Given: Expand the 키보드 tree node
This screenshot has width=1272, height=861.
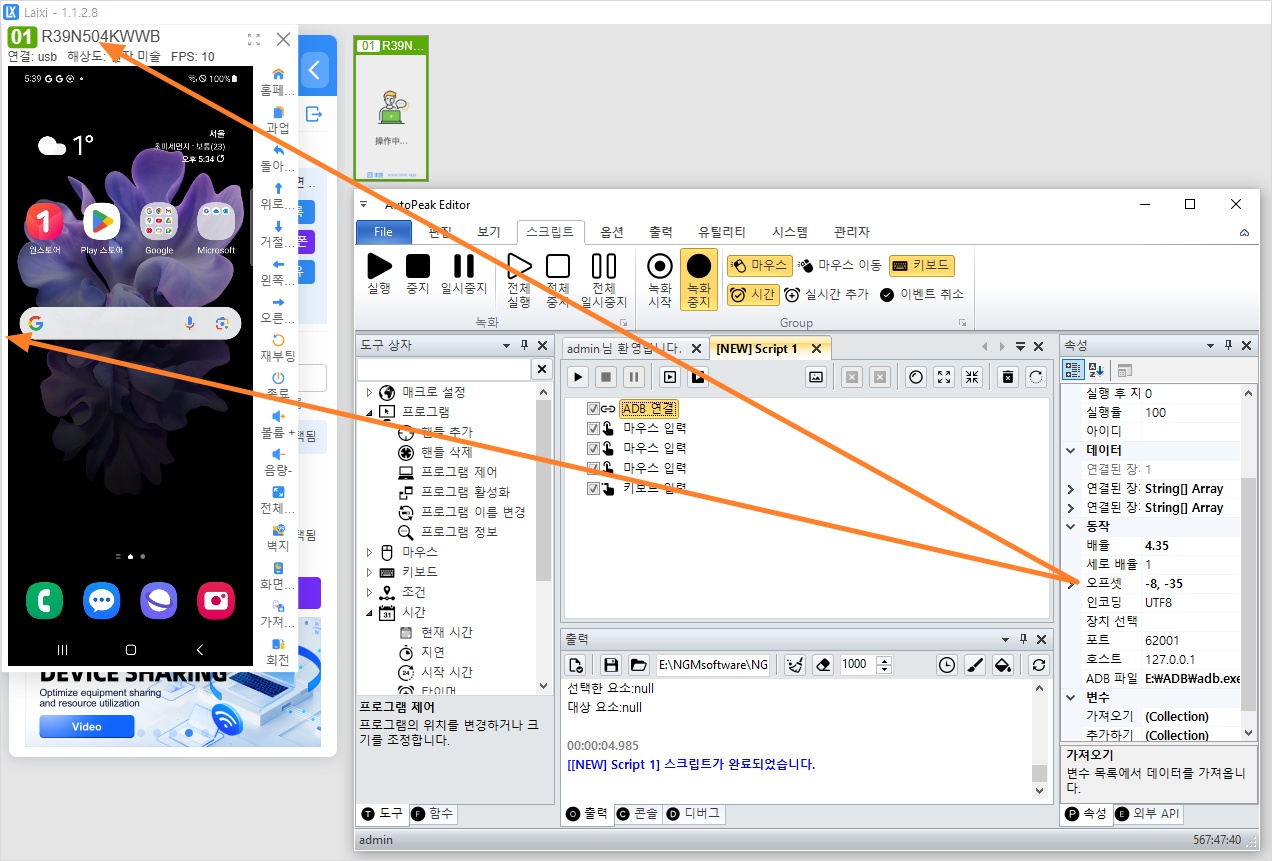Looking at the screenshot, I should tap(368, 572).
